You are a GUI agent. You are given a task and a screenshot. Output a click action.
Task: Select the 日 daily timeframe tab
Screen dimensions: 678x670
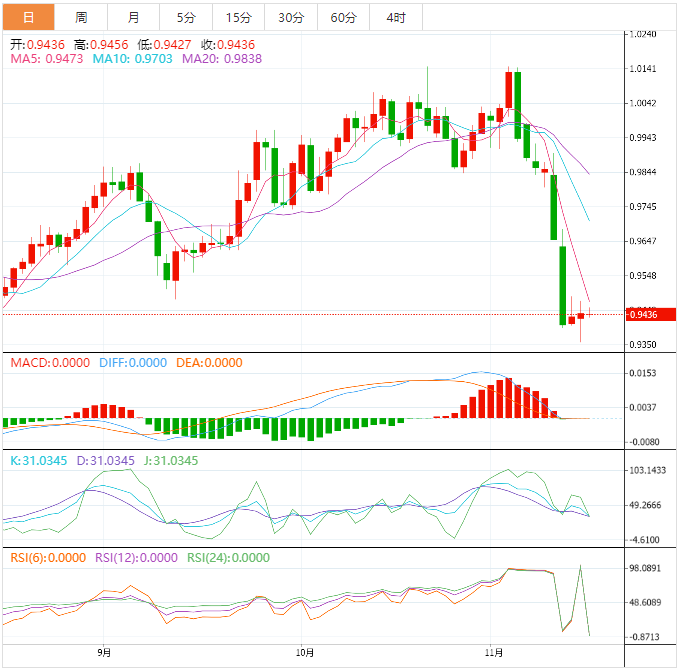[x=29, y=17]
